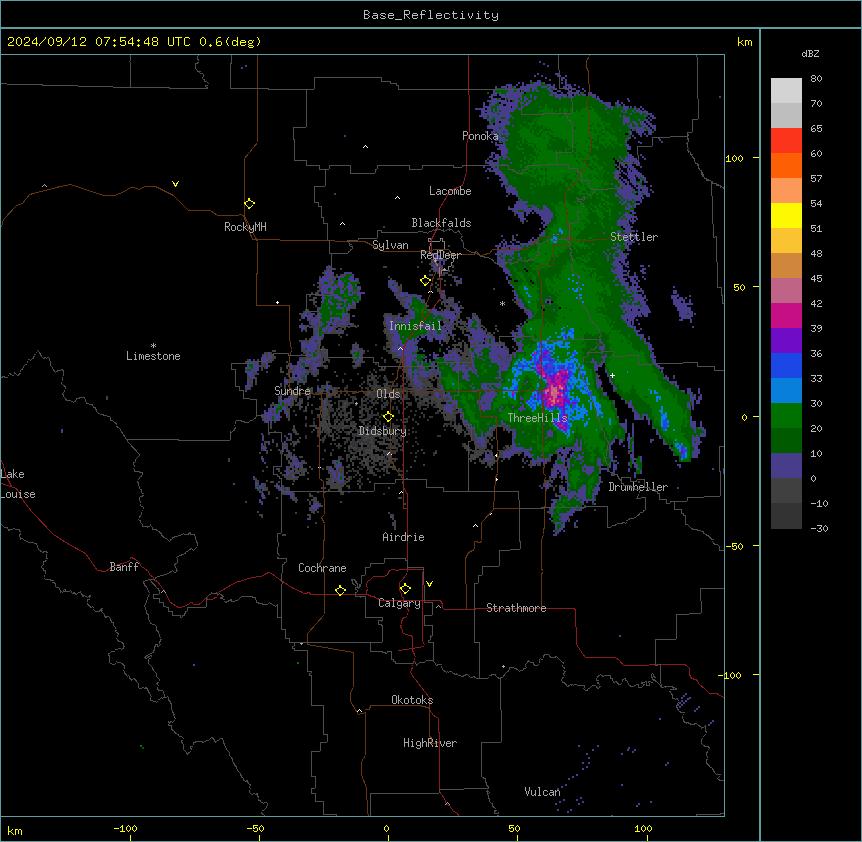The image size is (862, 842).
Task: Click the Sylvan label
Action: pyautogui.click(x=390, y=245)
